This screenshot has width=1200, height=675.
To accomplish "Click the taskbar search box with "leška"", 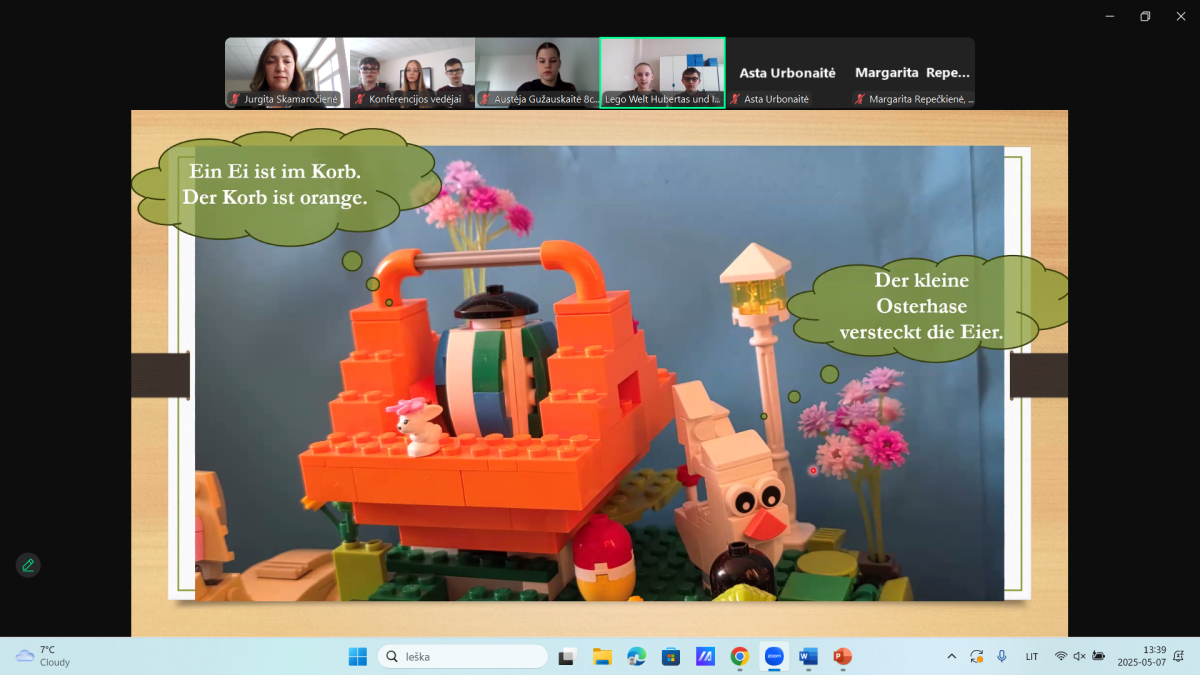I will (x=462, y=656).
